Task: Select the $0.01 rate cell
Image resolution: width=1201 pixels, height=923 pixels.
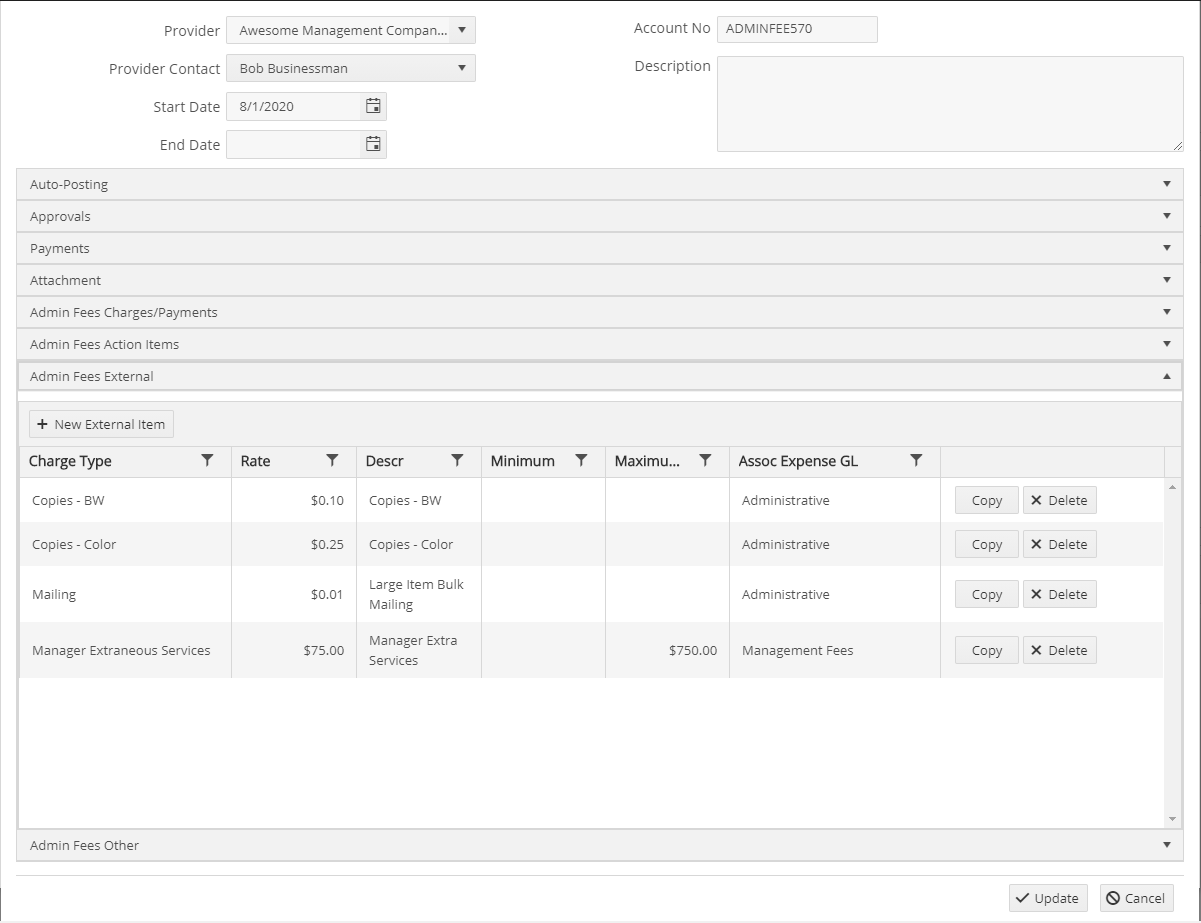Action: point(294,594)
